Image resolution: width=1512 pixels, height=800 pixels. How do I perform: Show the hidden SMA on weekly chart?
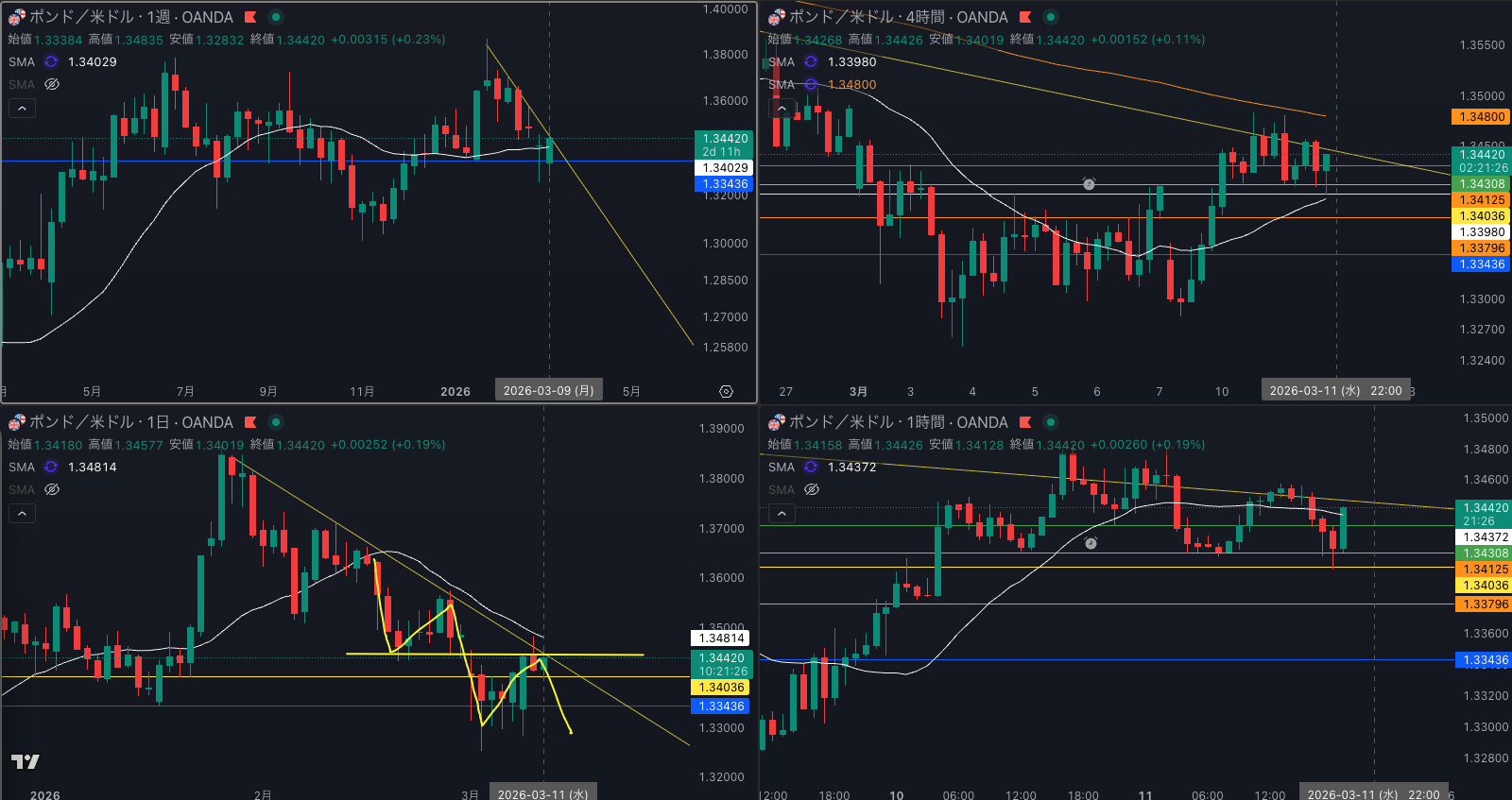(52, 84)
